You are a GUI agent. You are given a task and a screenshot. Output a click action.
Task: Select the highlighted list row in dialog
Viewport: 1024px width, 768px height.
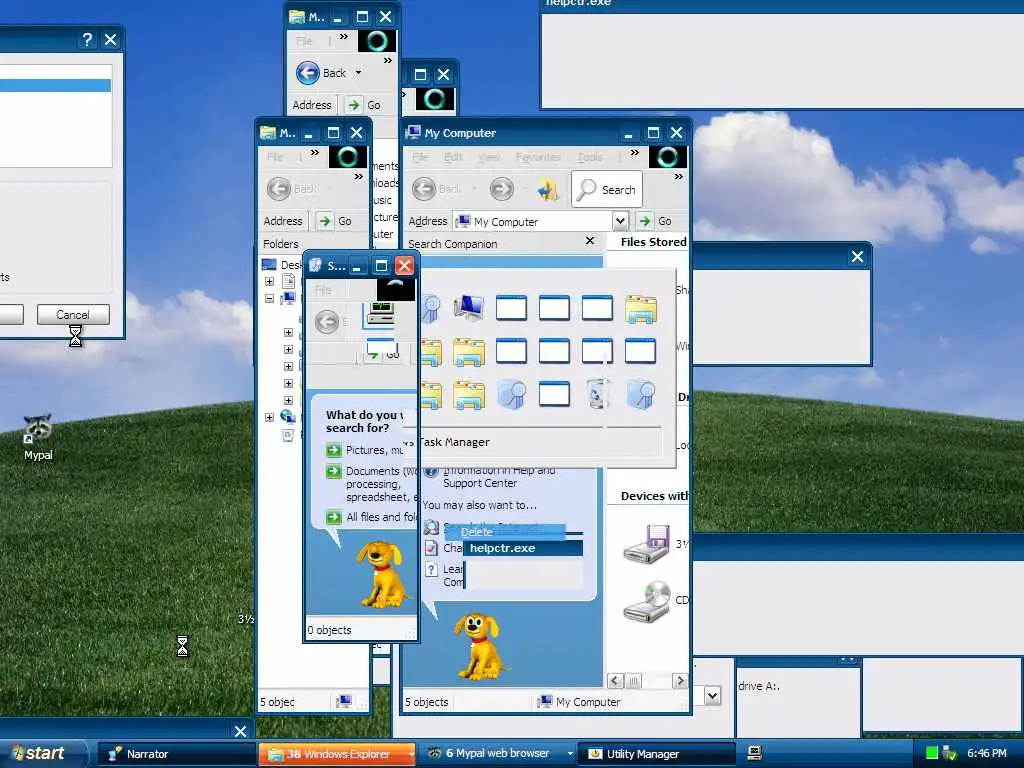(56, 86)
